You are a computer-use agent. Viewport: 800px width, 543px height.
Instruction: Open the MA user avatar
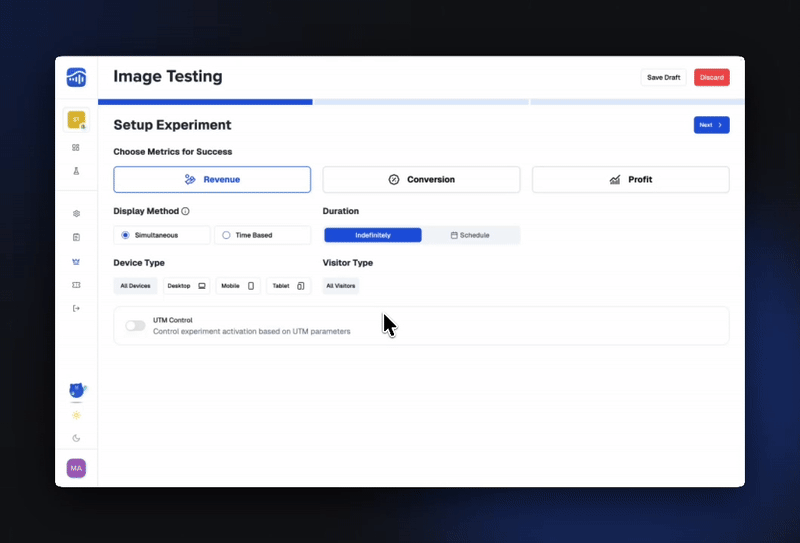click(76, 468)
